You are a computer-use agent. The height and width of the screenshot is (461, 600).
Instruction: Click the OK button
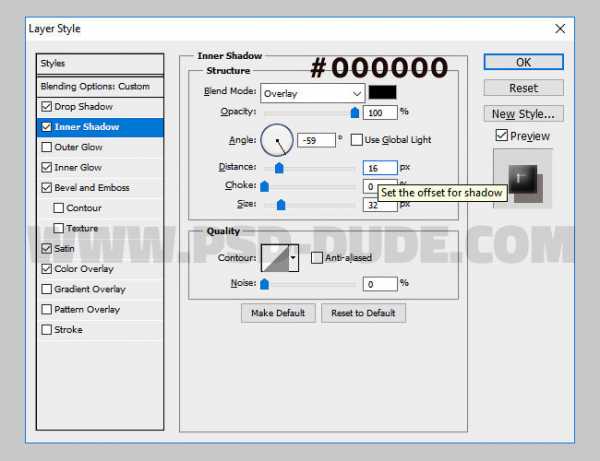point(523,62)
